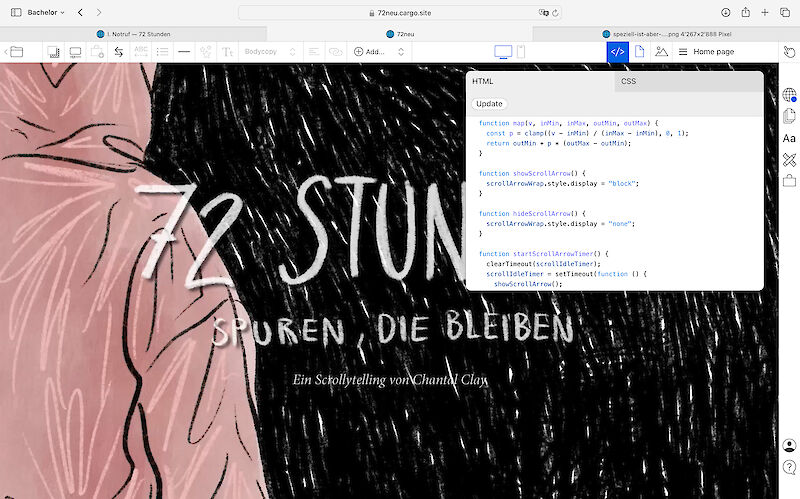The height and width of the screenshot is (499, 800).
Task: Open the briefcase commerce icon
Action: 789,181
